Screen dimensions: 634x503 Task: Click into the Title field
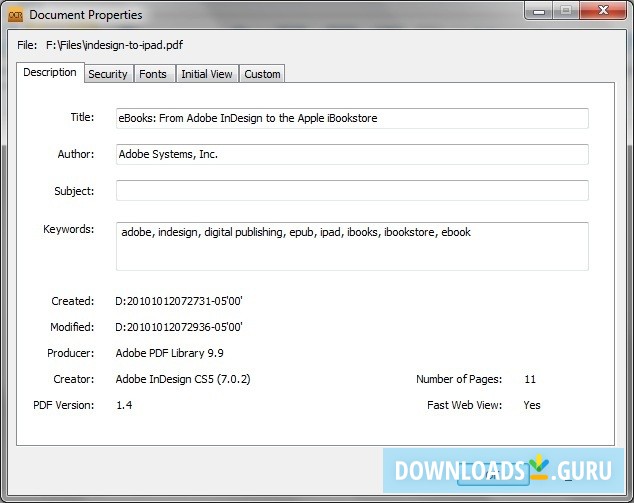coord(352,118)
